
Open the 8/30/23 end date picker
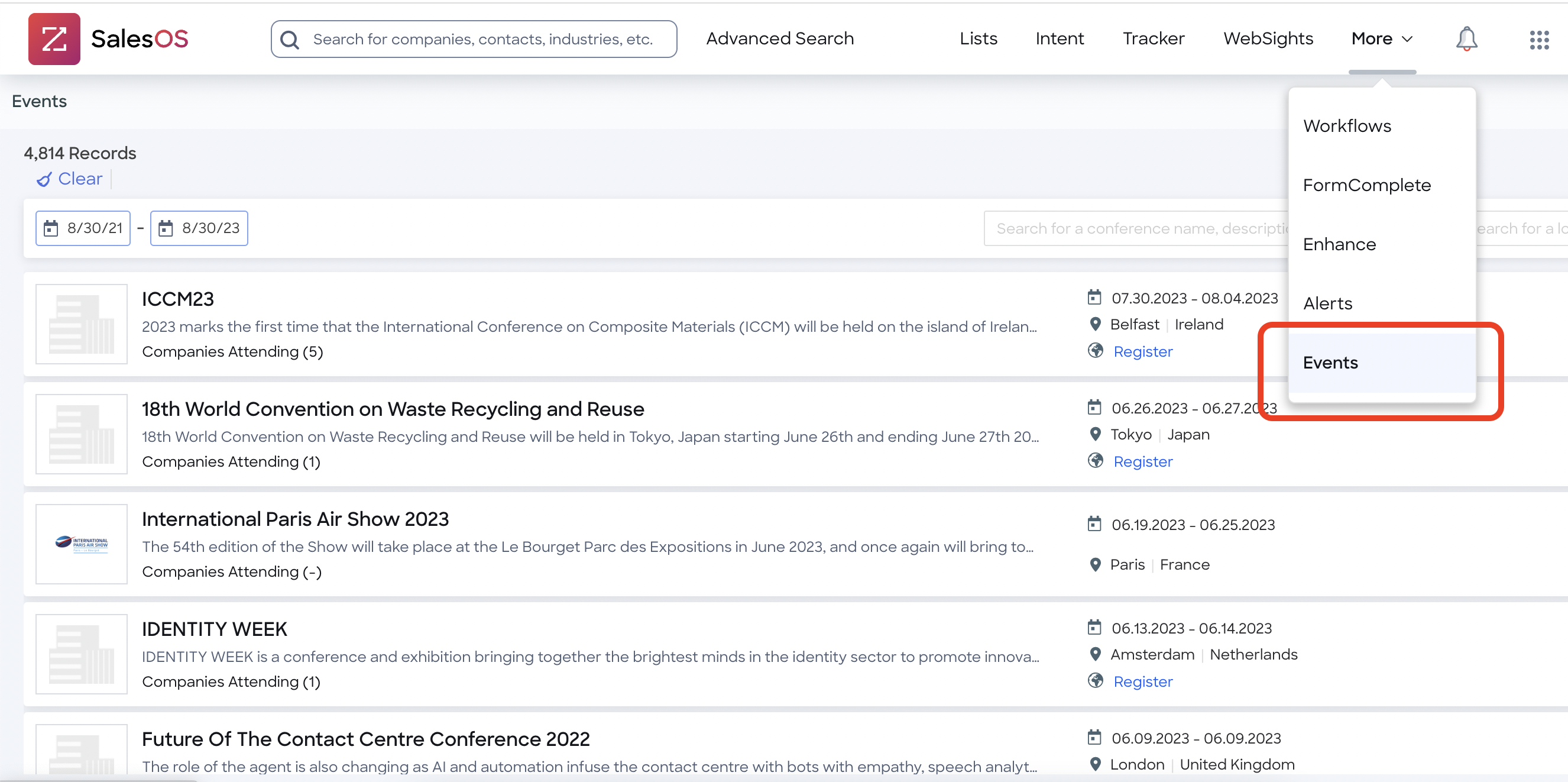click(x=199, y=228)
